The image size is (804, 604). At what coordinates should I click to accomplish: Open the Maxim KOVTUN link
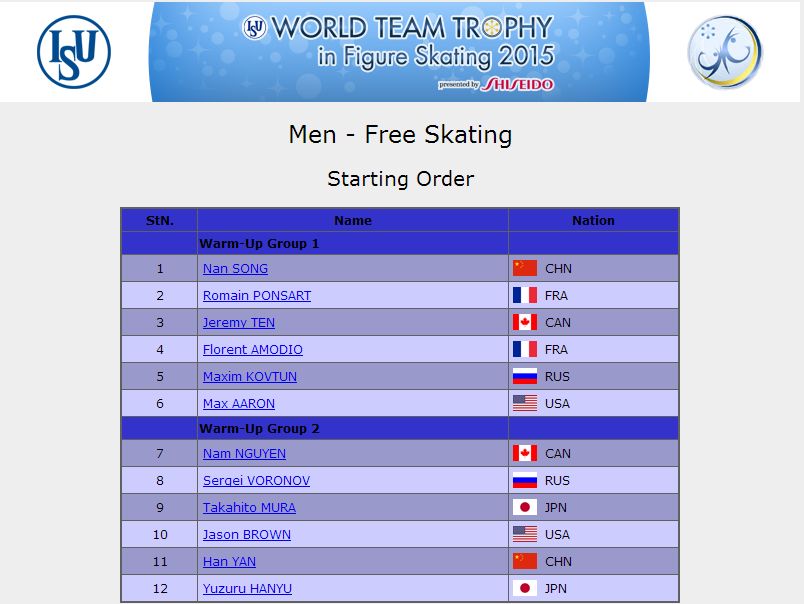(249, 377)
